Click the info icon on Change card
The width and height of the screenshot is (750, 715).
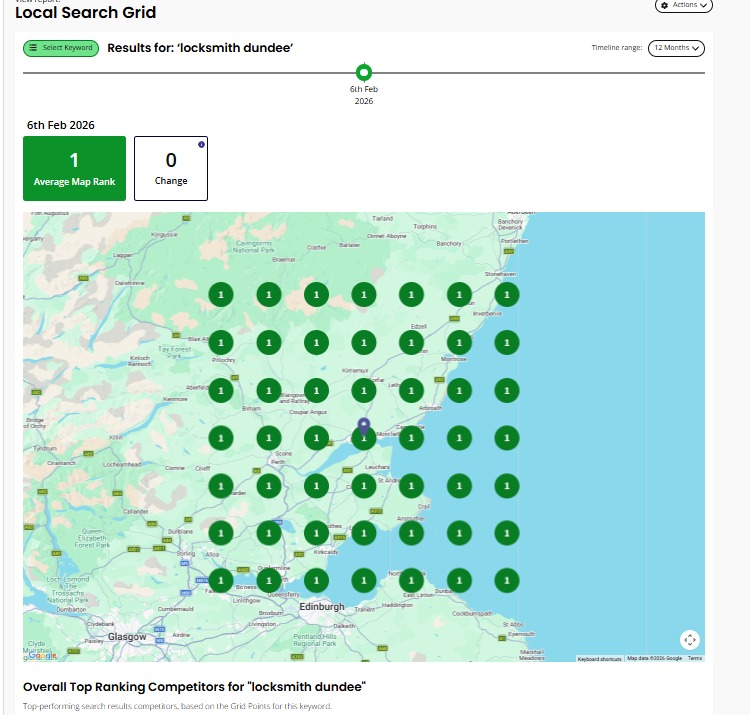(x=201, y=144)
